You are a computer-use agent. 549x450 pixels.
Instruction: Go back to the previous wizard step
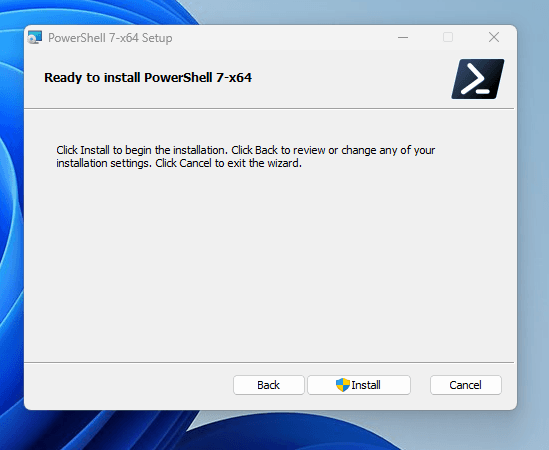(x=269, y=385)
